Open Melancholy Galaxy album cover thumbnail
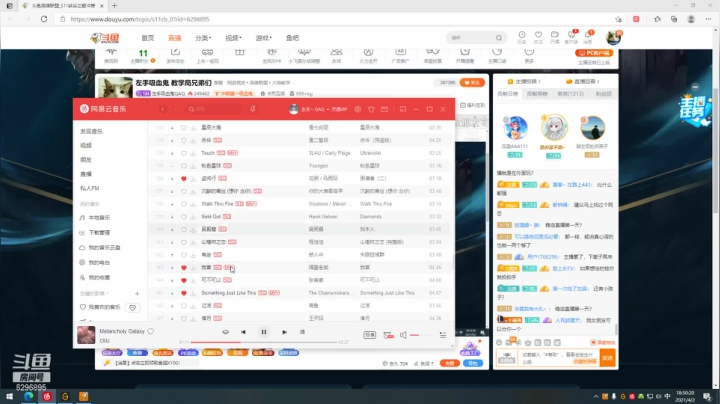The height and width of the screenshot is (404, 720). pos(86,335)
